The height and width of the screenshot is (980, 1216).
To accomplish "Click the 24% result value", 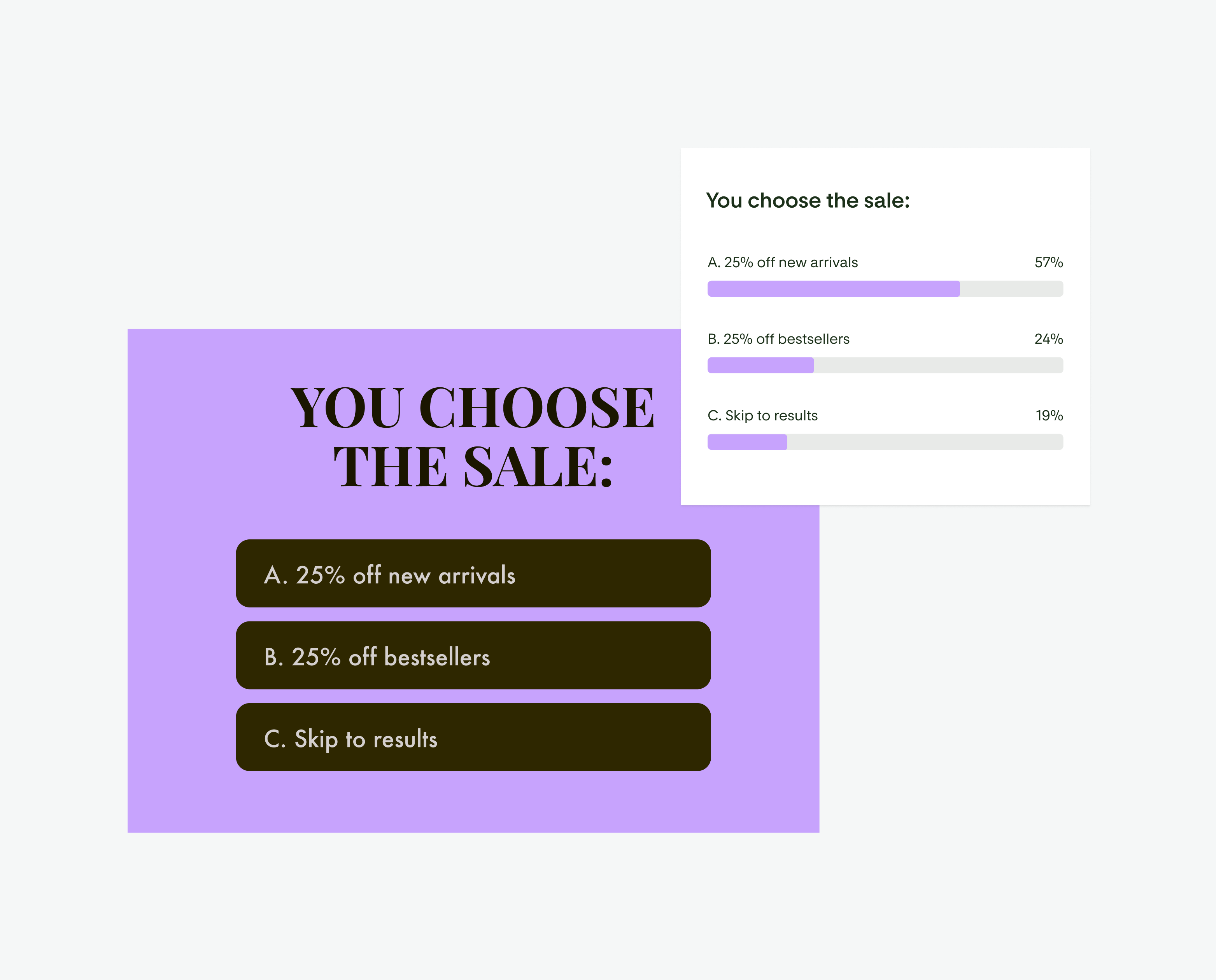I will click(x=1048, y=339).
